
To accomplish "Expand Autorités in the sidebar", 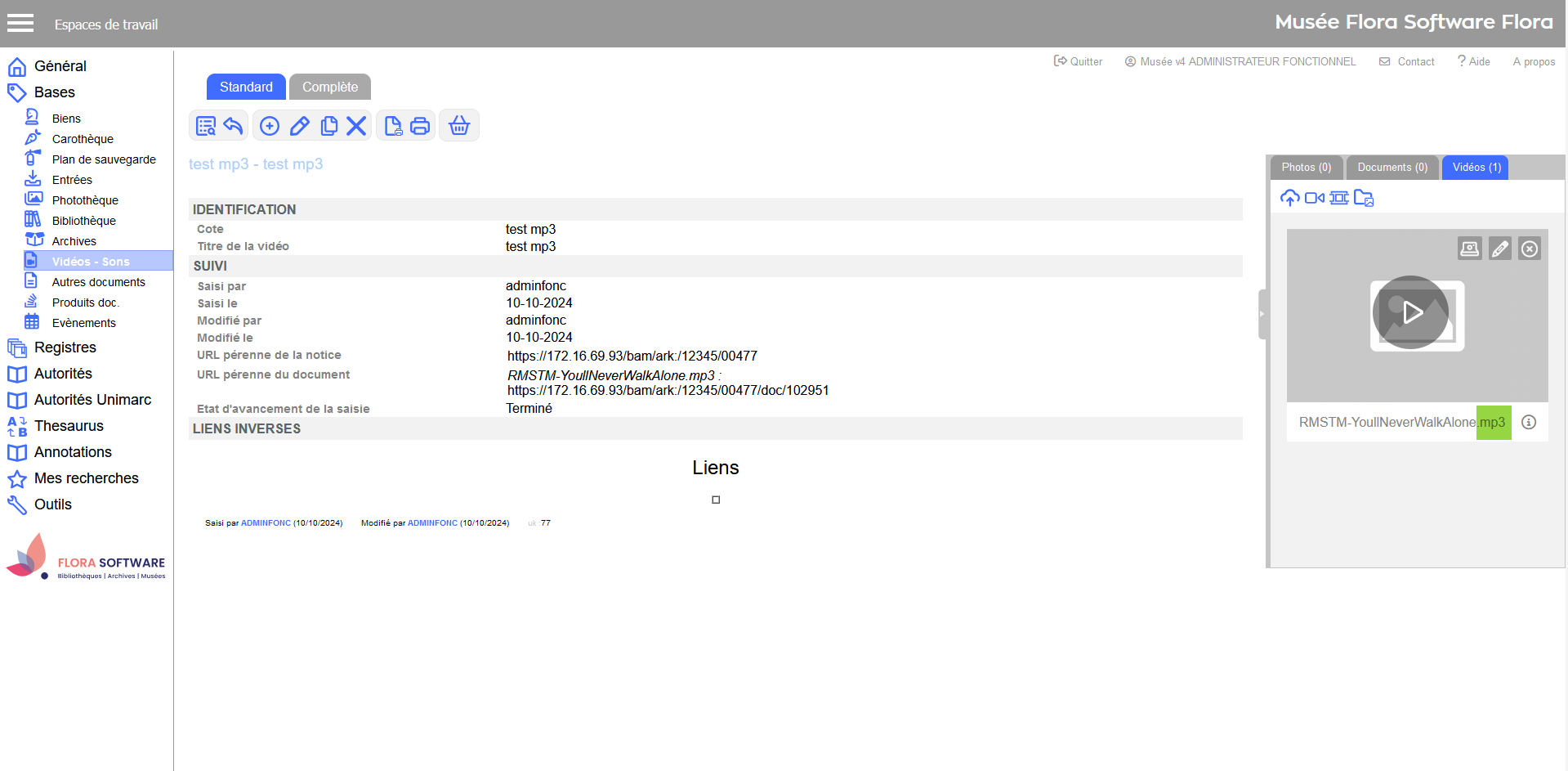I will (63, 374).
